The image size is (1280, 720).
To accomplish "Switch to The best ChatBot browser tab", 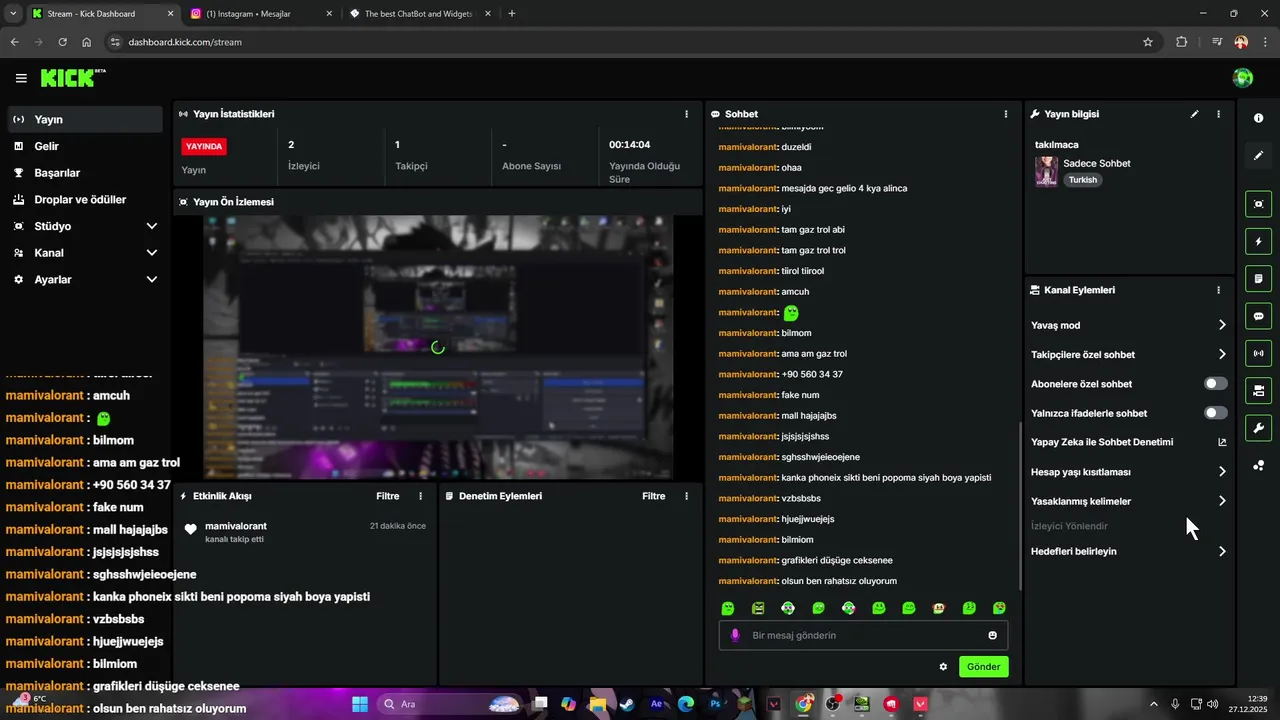I will 420,14.
